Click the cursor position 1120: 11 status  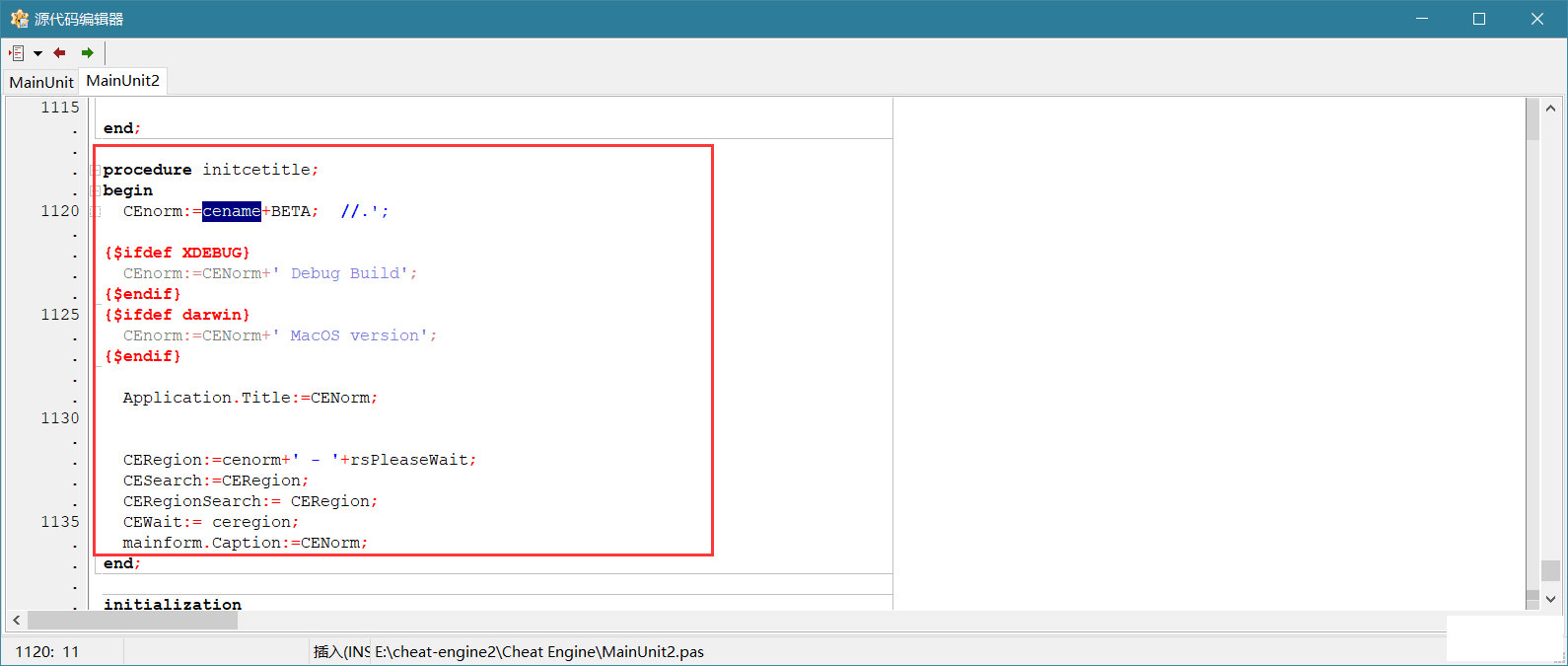point(46,652)
